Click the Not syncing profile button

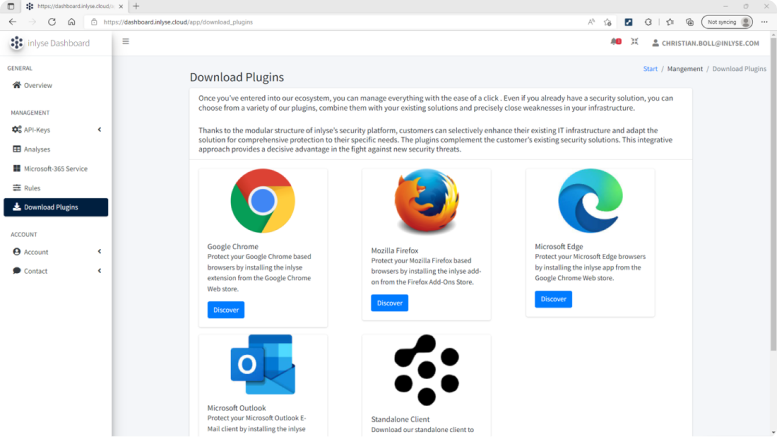tap(727, 22)
